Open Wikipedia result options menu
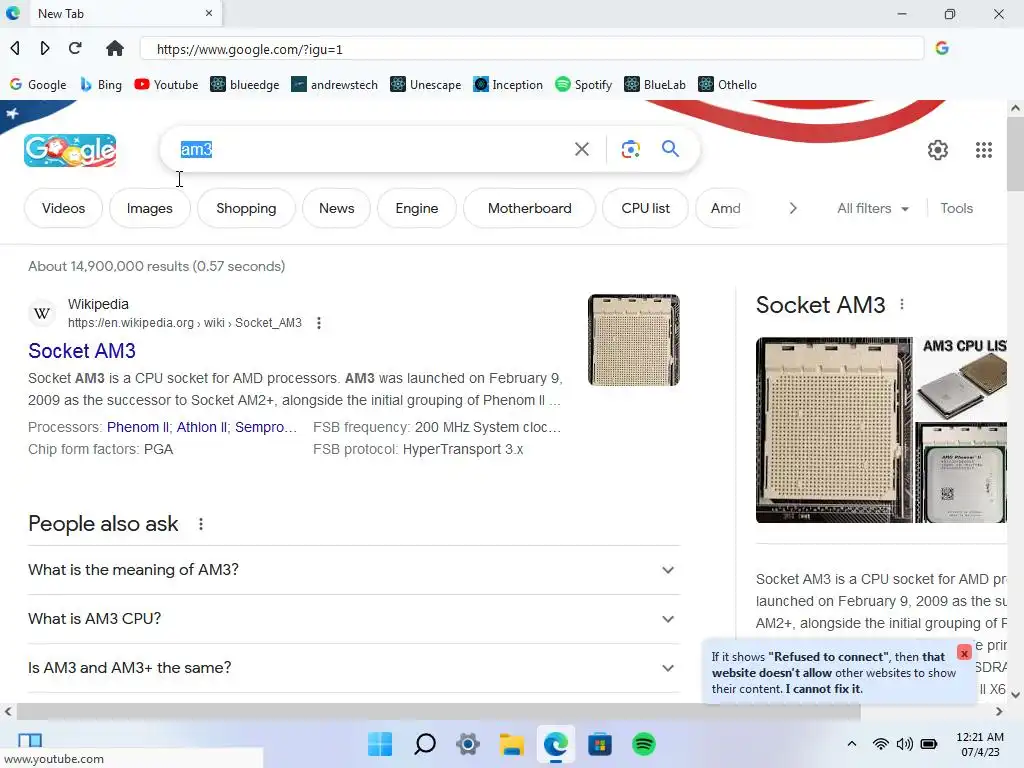Image resolution: width=1024 pixels, height=768 pixels. [319, 323]
